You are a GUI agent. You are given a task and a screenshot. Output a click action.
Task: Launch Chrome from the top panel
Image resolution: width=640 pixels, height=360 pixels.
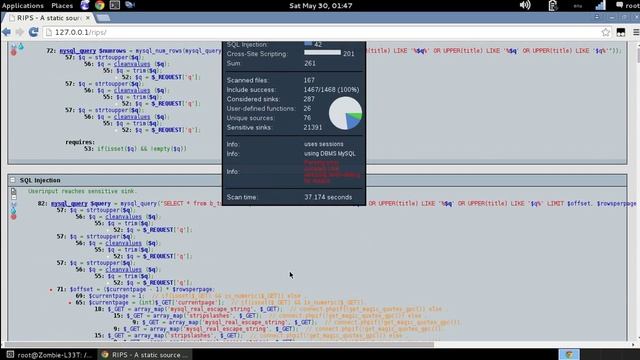pos(100,5)
